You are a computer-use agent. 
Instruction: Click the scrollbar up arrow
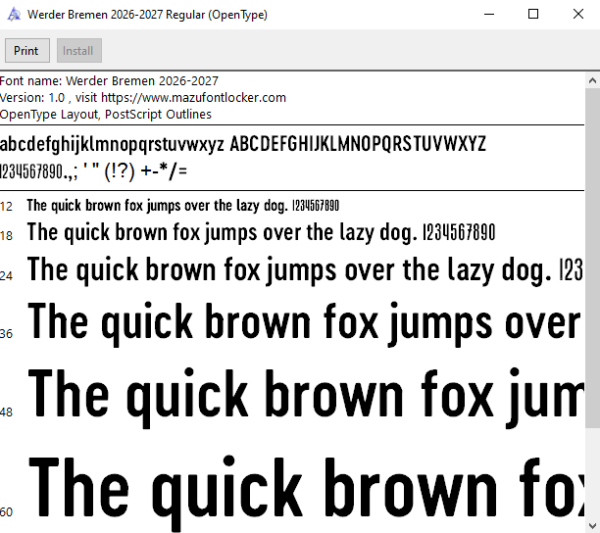tap(592, 81)
